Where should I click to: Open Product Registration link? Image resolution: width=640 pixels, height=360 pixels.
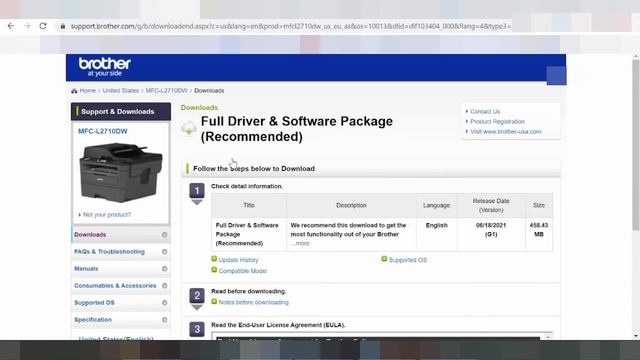click(x=497, y=122)
